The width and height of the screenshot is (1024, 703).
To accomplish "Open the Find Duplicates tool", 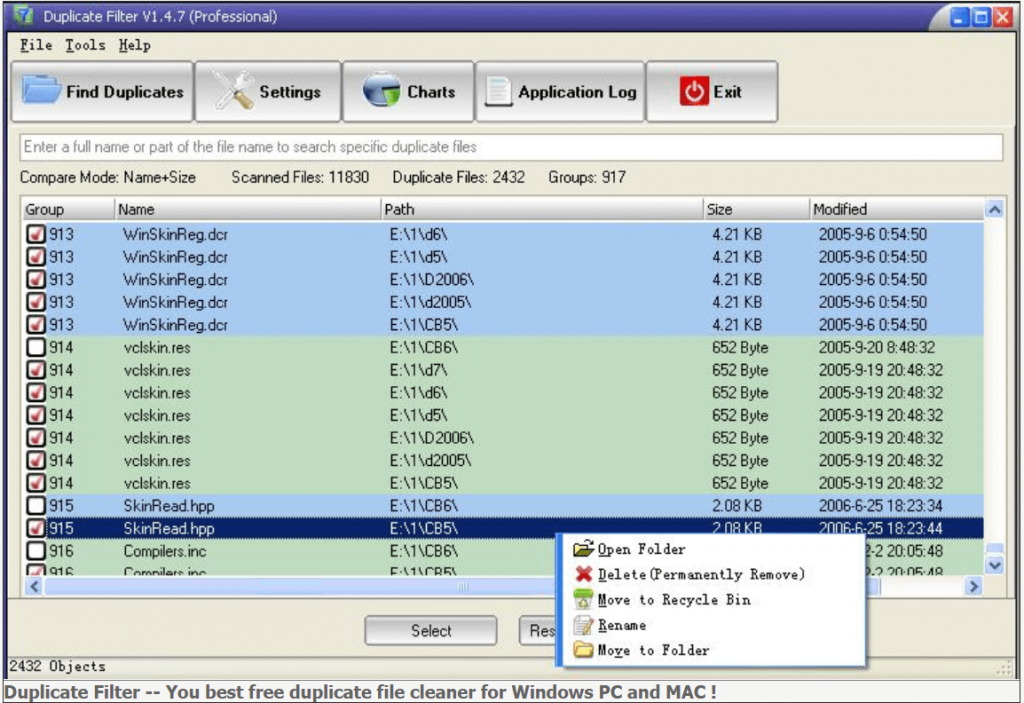I will click(x=100, y=91).
